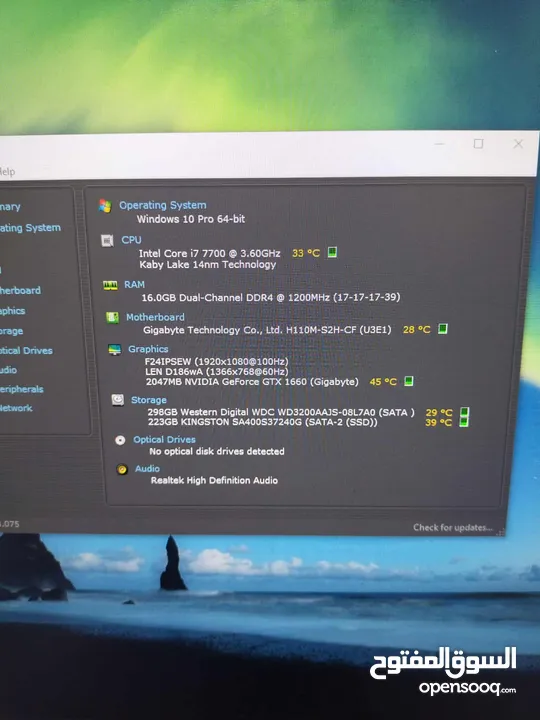Click the Optical Drives disc icon
Screen dimensions: 540x720
[120, 440]
